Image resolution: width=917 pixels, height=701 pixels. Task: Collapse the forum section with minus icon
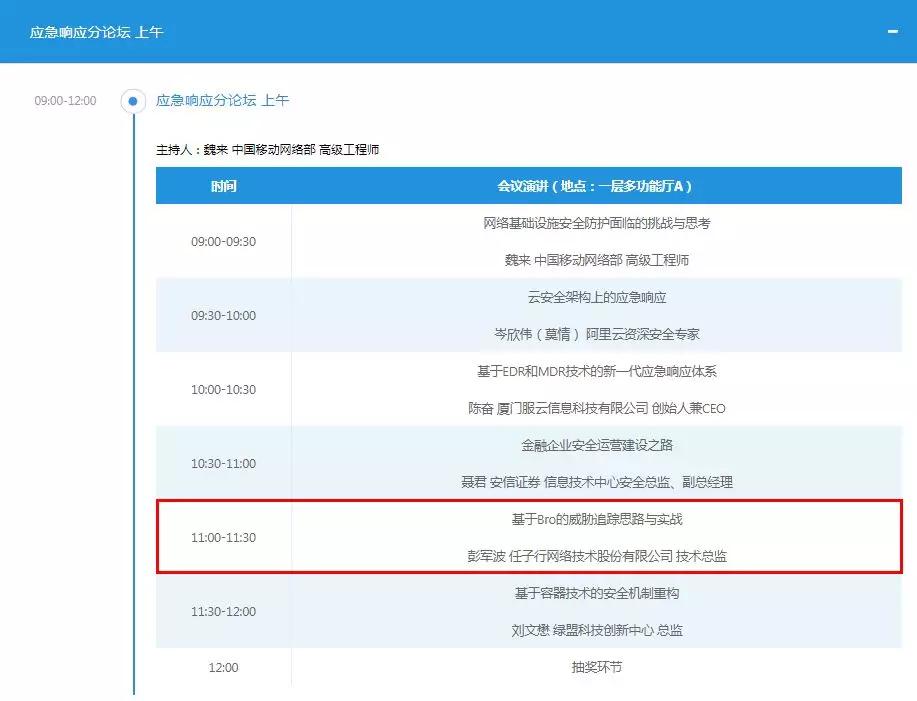click(x=892, y=32)
